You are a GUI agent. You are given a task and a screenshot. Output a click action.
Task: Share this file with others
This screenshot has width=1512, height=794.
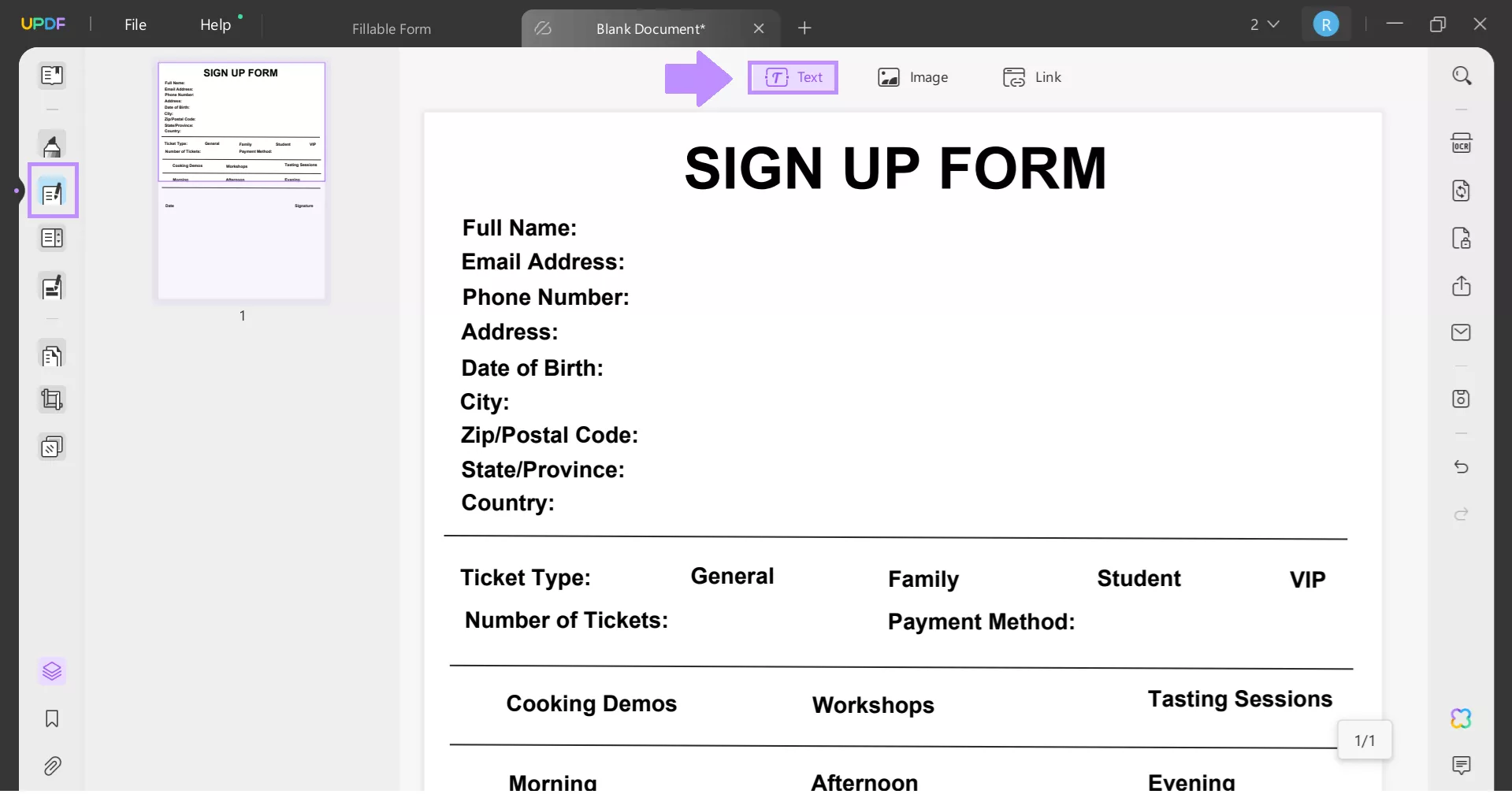pyautogui.click(x=1462, y=285)
